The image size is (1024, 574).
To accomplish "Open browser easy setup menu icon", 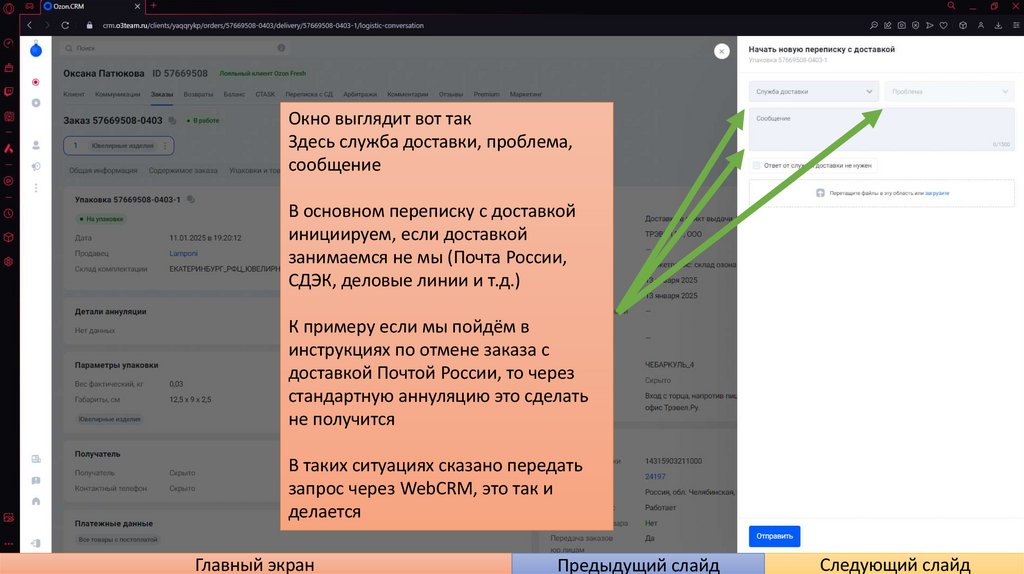I will pyautogui.click(x=1016, y=25).
